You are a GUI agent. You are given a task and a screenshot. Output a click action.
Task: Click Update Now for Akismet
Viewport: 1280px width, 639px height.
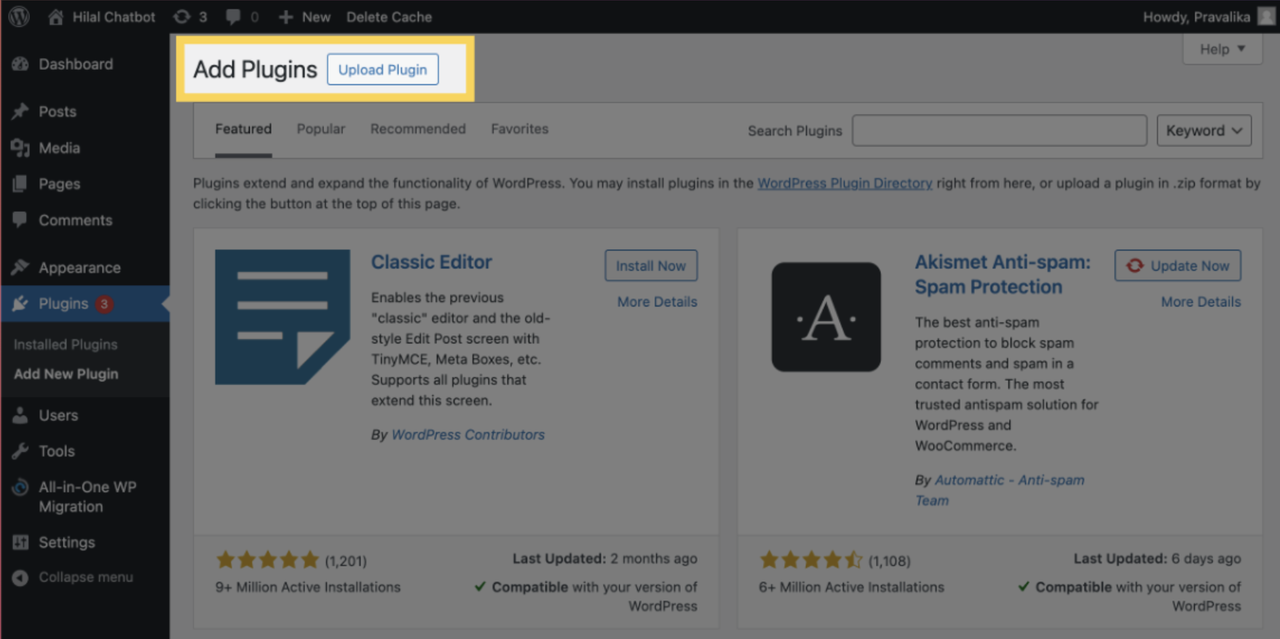click(x=1178, y=266)
